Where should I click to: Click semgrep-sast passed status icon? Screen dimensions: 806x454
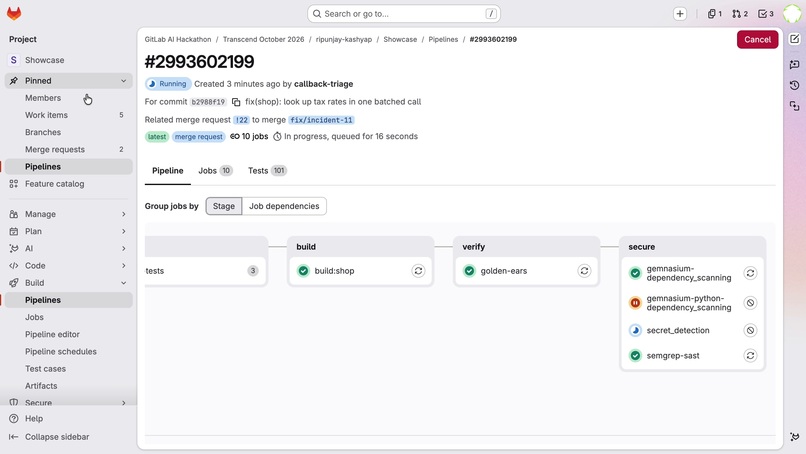click(x=635, y=355)
